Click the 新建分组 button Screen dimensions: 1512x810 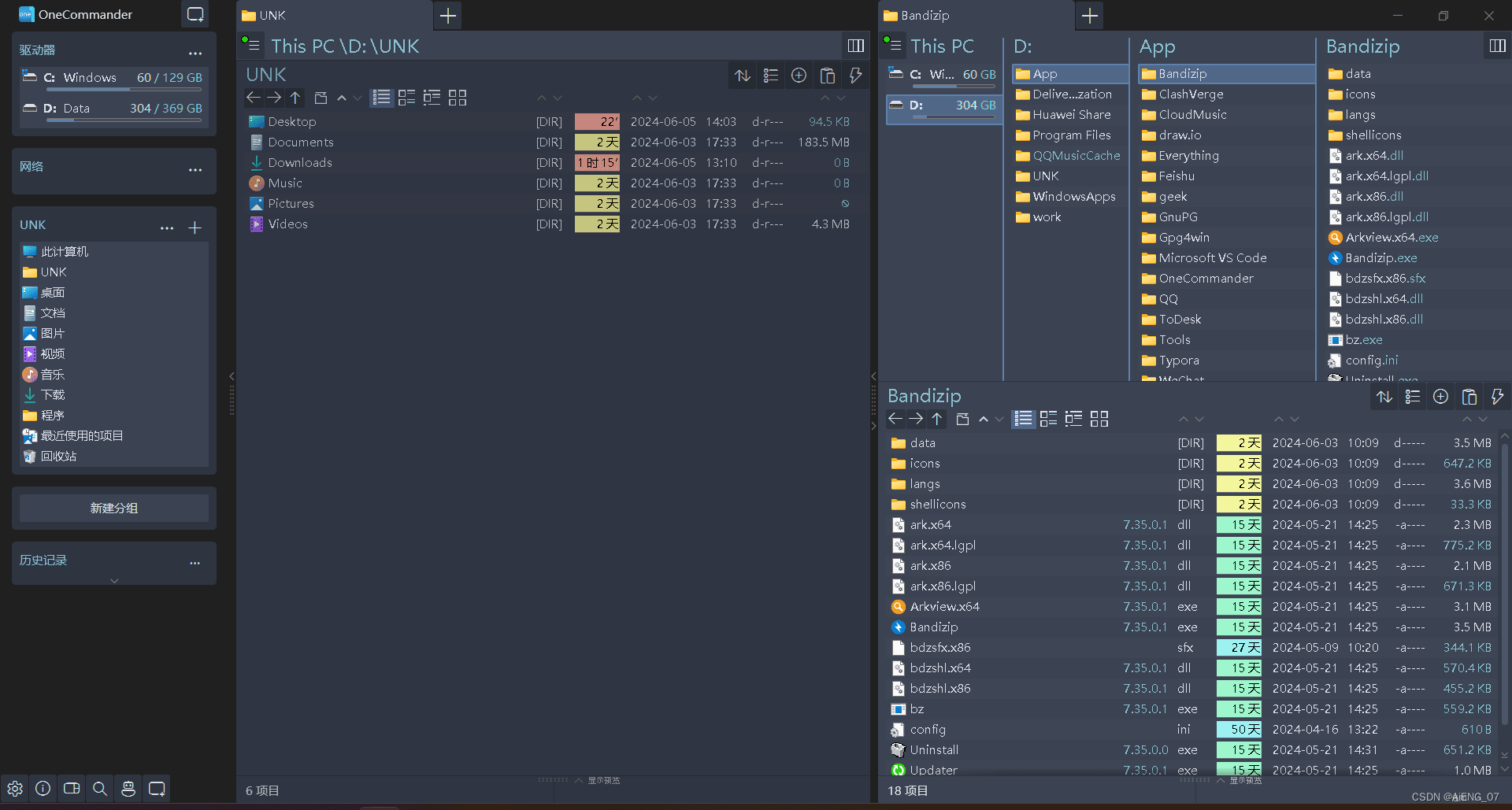click(114, 508)
